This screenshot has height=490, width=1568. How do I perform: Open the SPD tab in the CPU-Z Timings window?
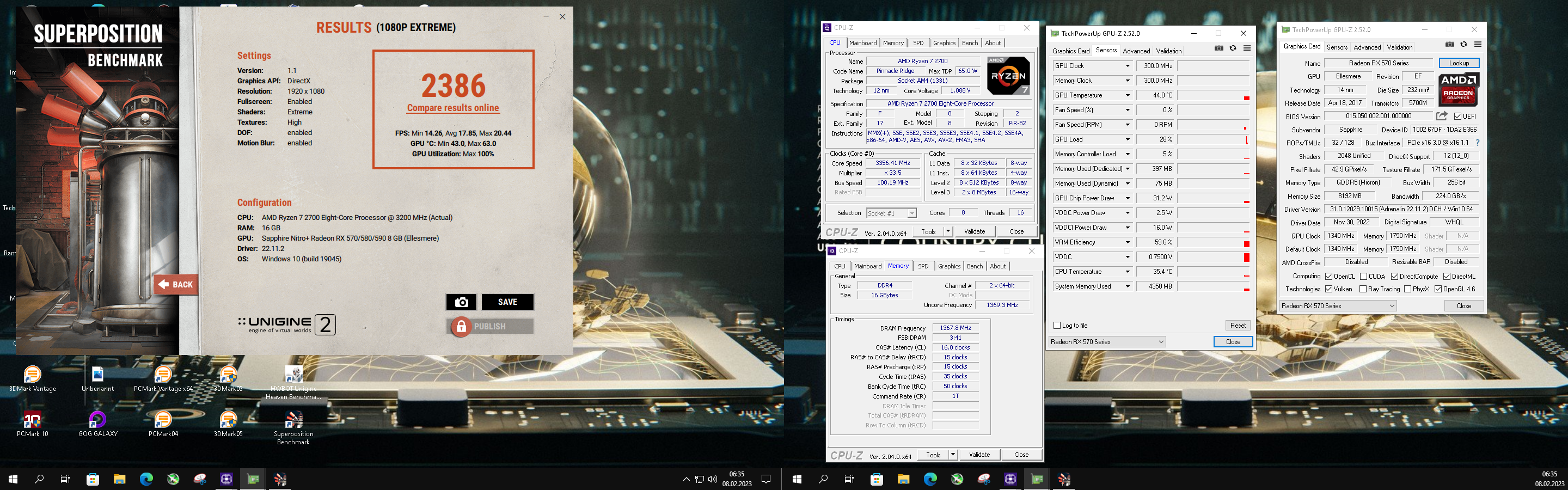(923, 266)
